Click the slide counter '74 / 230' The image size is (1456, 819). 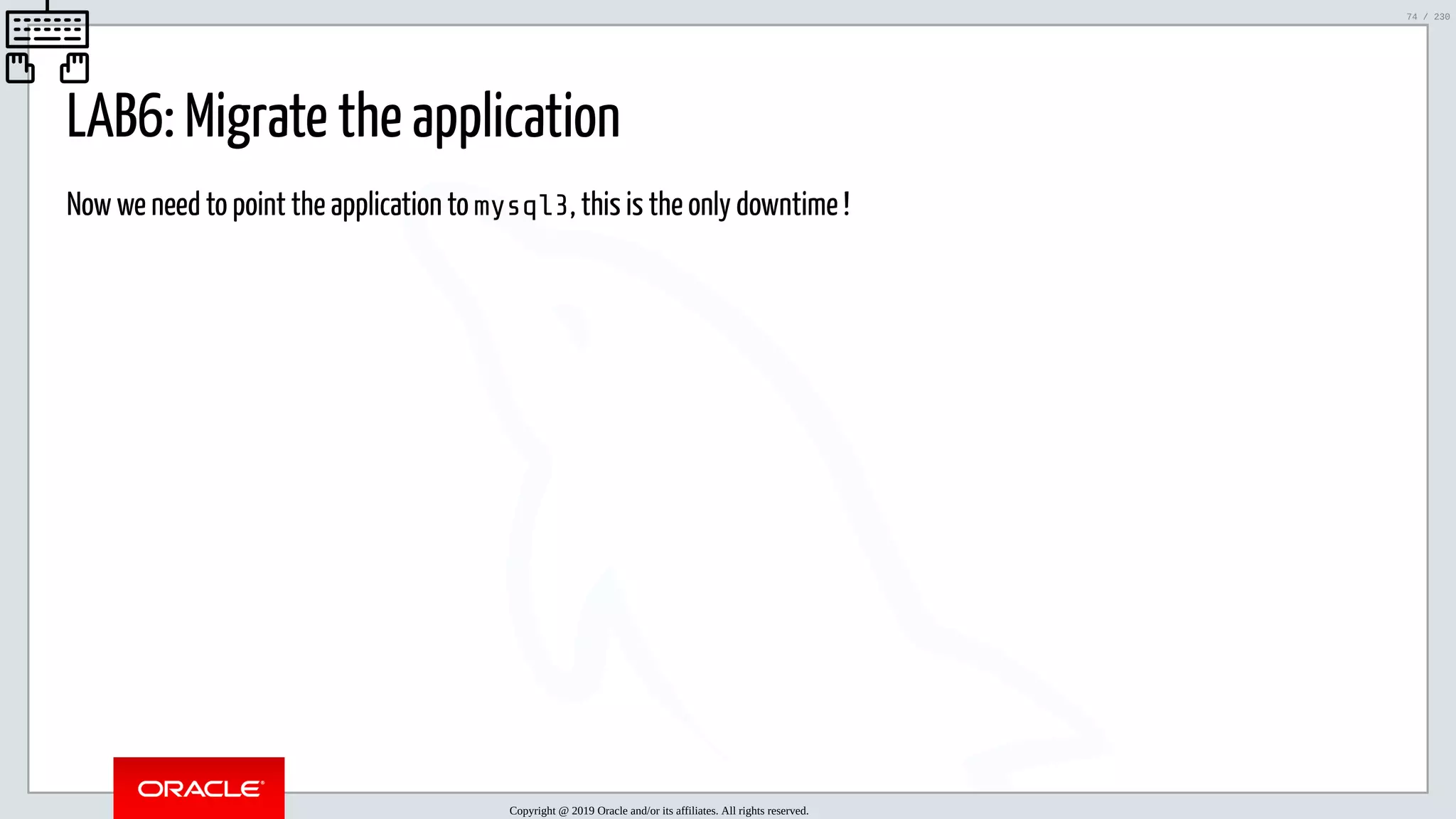(1428, 16)
